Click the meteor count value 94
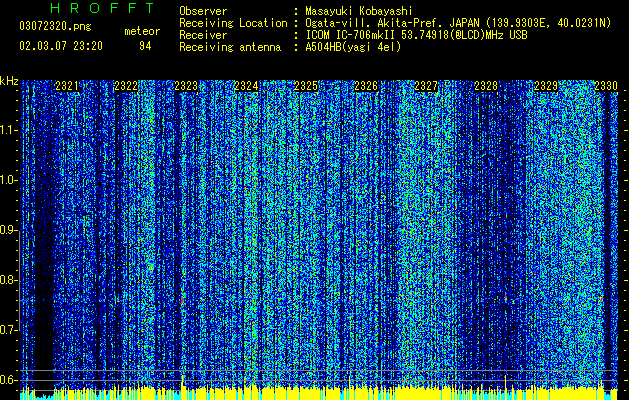 pos(145,46)
